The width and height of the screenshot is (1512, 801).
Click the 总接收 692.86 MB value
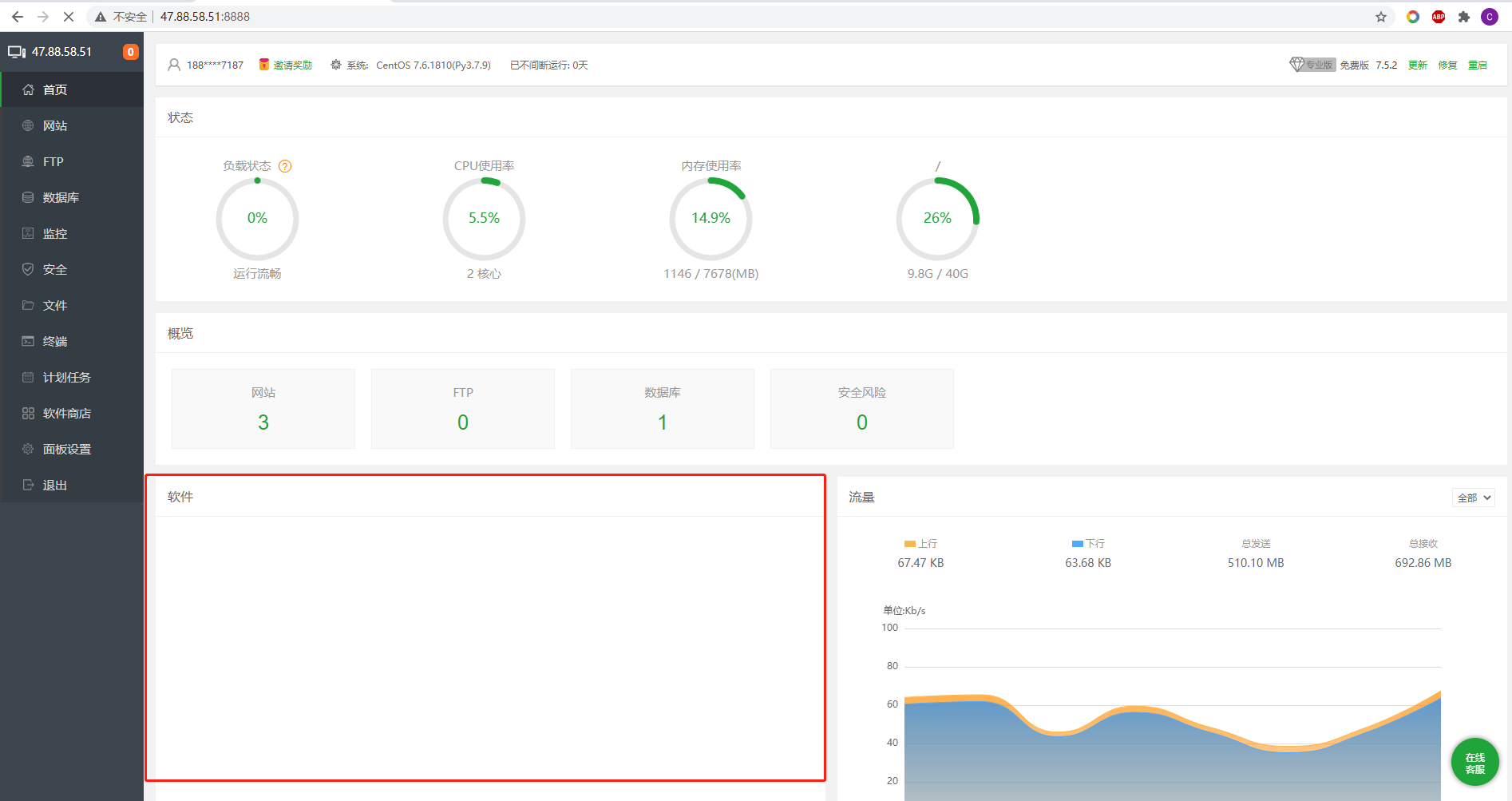[1423, 563]
